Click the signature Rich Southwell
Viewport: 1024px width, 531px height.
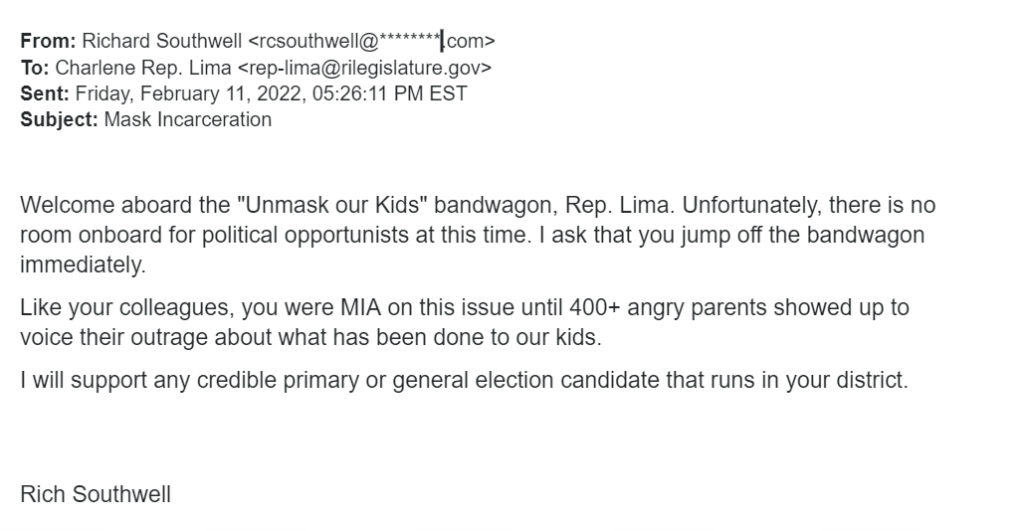point(95,494)
